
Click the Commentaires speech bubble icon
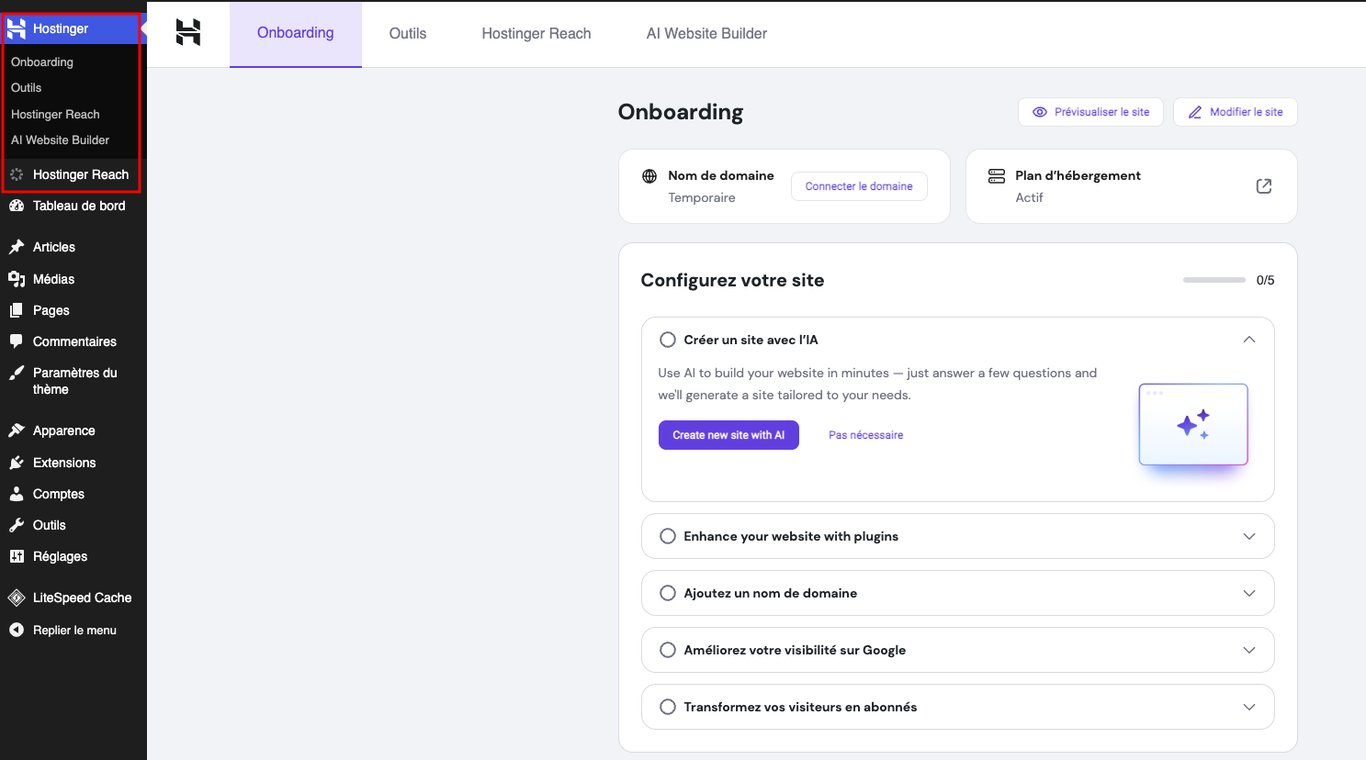point(16,342)
